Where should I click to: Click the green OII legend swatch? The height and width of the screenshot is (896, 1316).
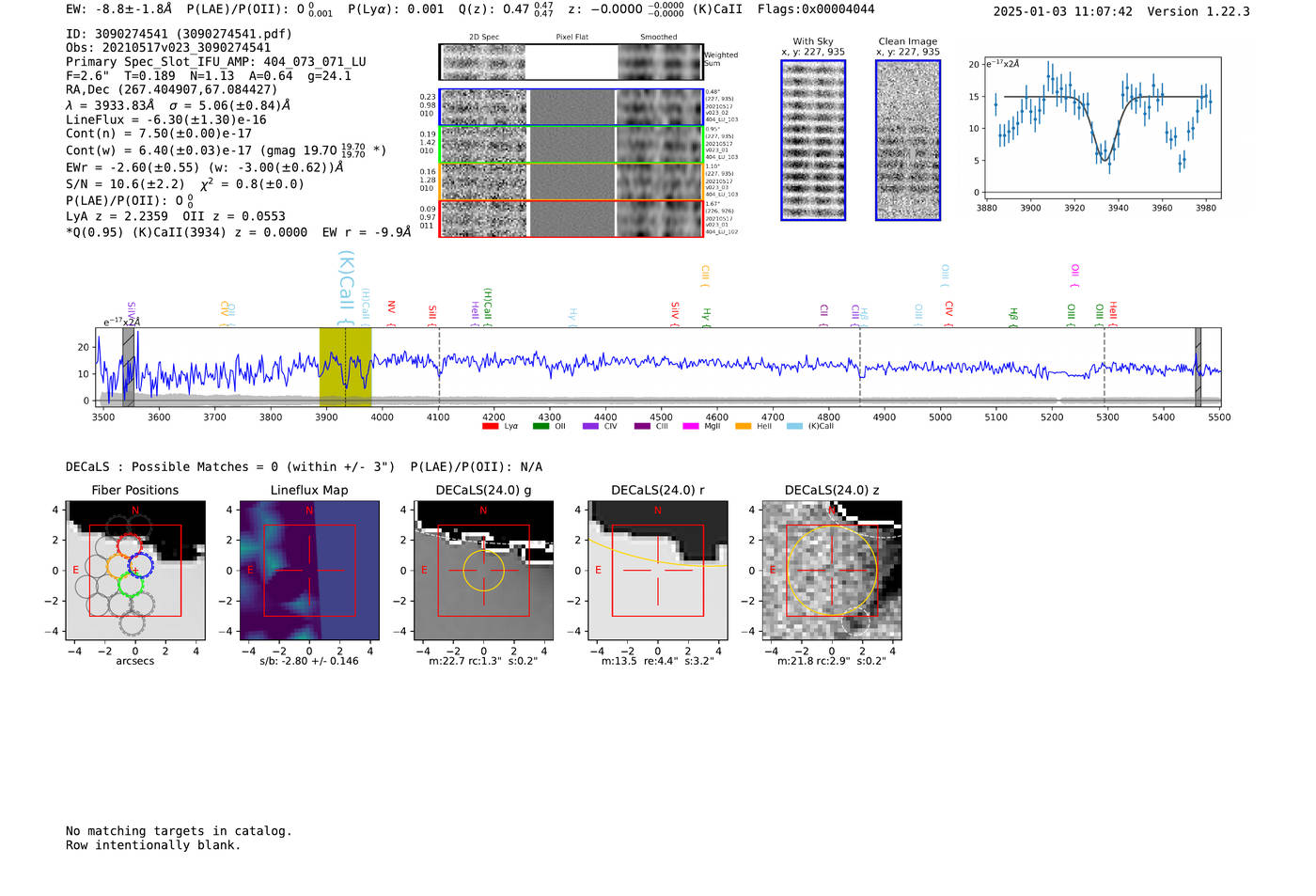pyautogui.click(x=540, y=427)
